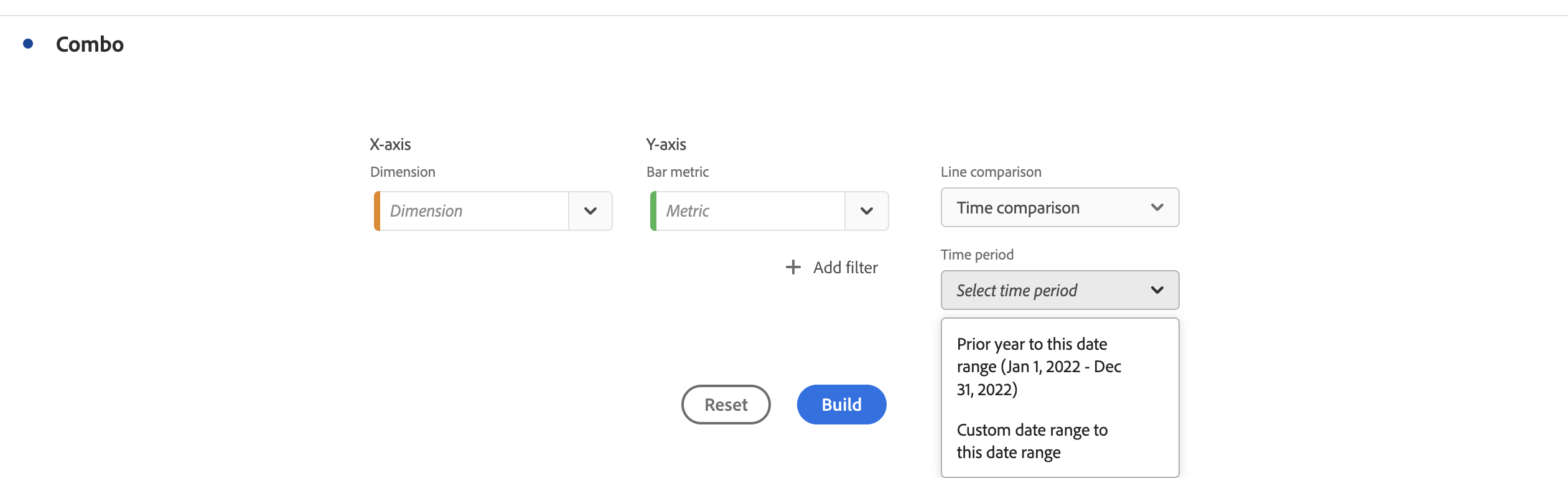Click the X-axis label
Screen dimensions: 1568x478
(x=390, y=144)
